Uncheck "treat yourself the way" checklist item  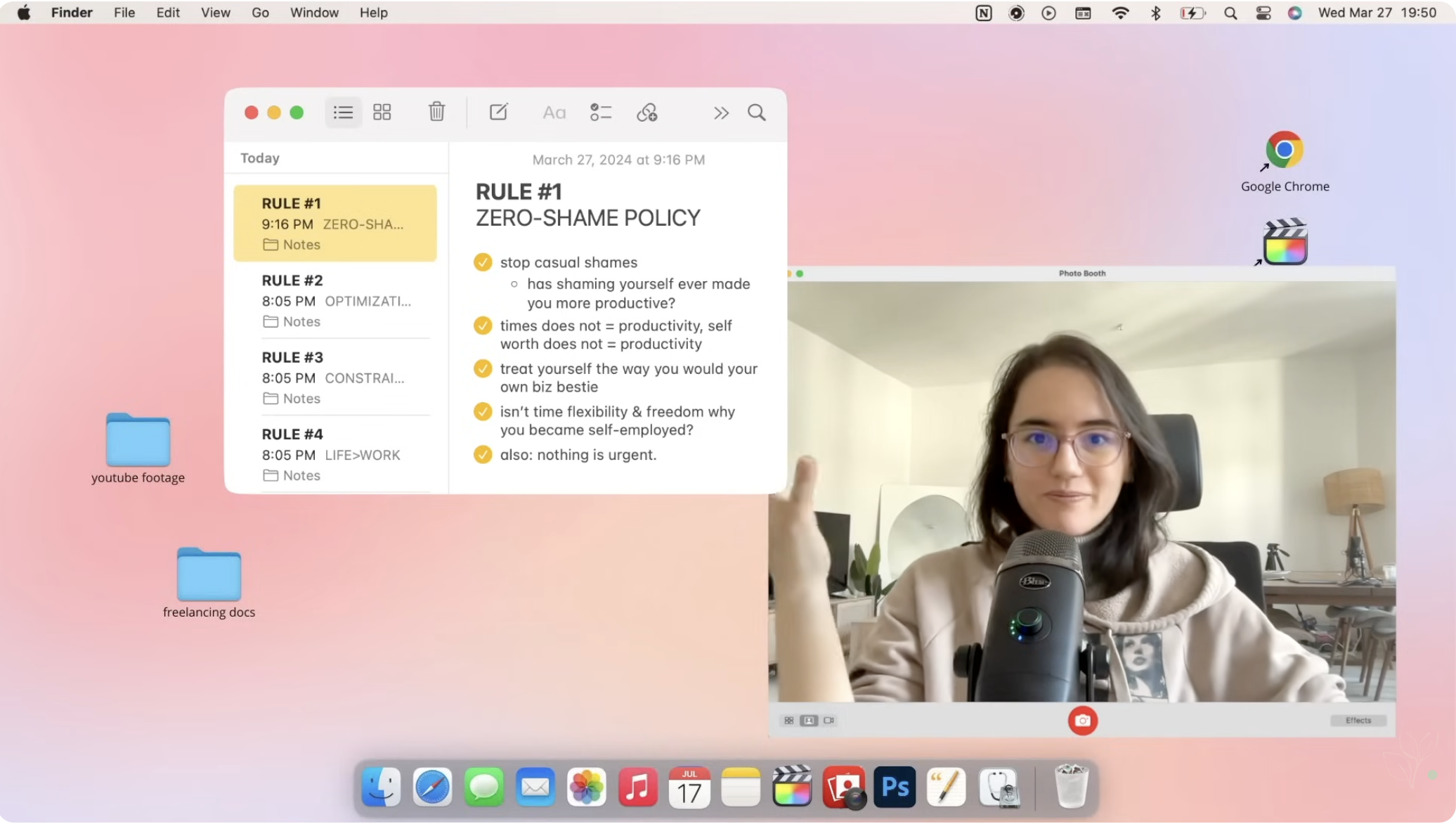click(482, 368)
